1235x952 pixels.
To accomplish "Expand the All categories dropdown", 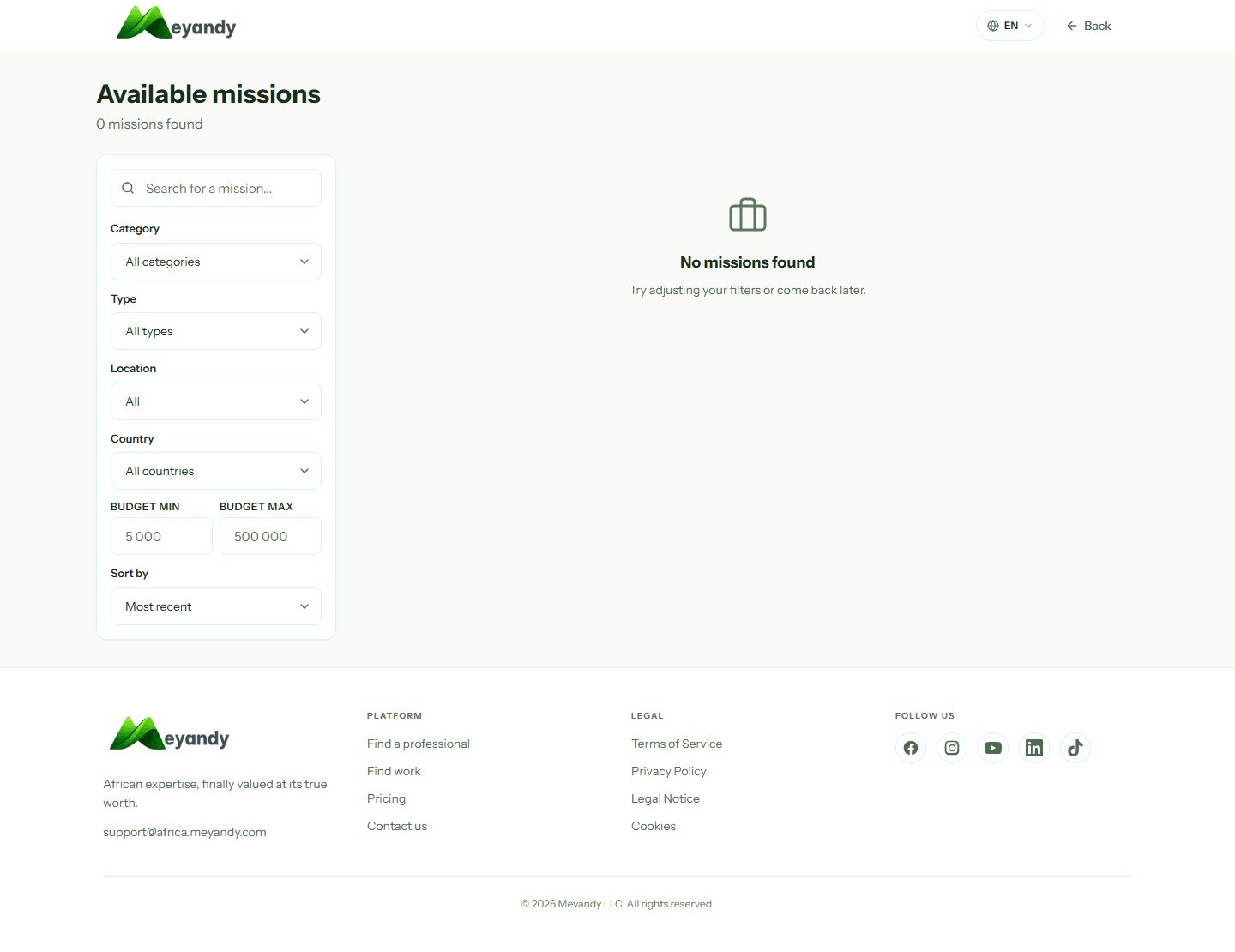I will click(216, 262).
